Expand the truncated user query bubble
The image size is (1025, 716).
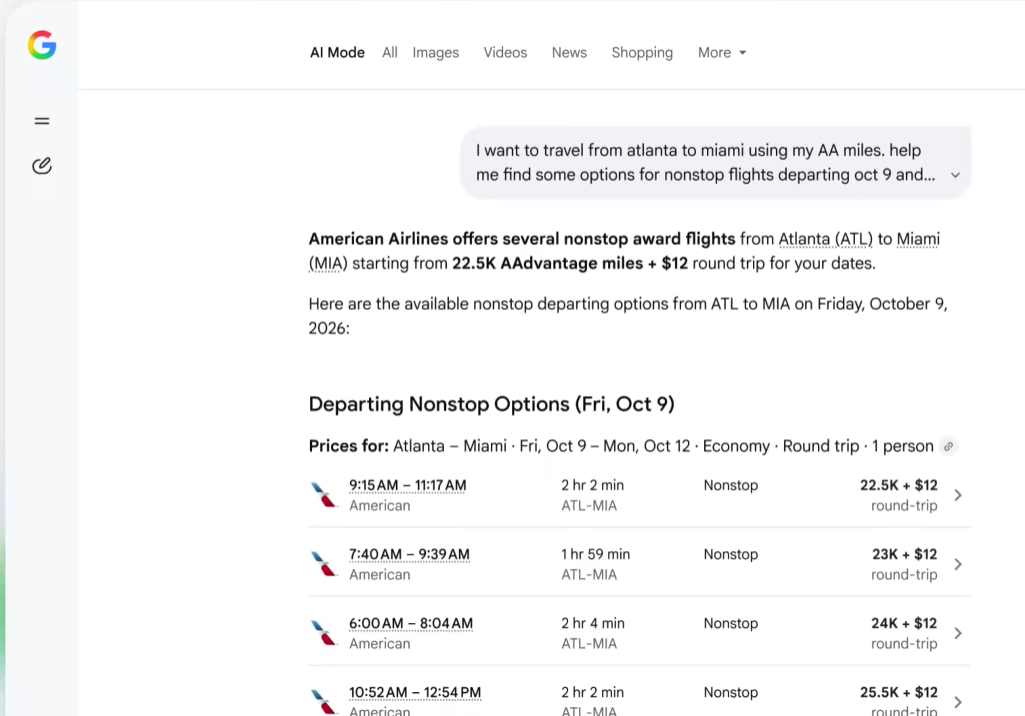coord(955,175)
